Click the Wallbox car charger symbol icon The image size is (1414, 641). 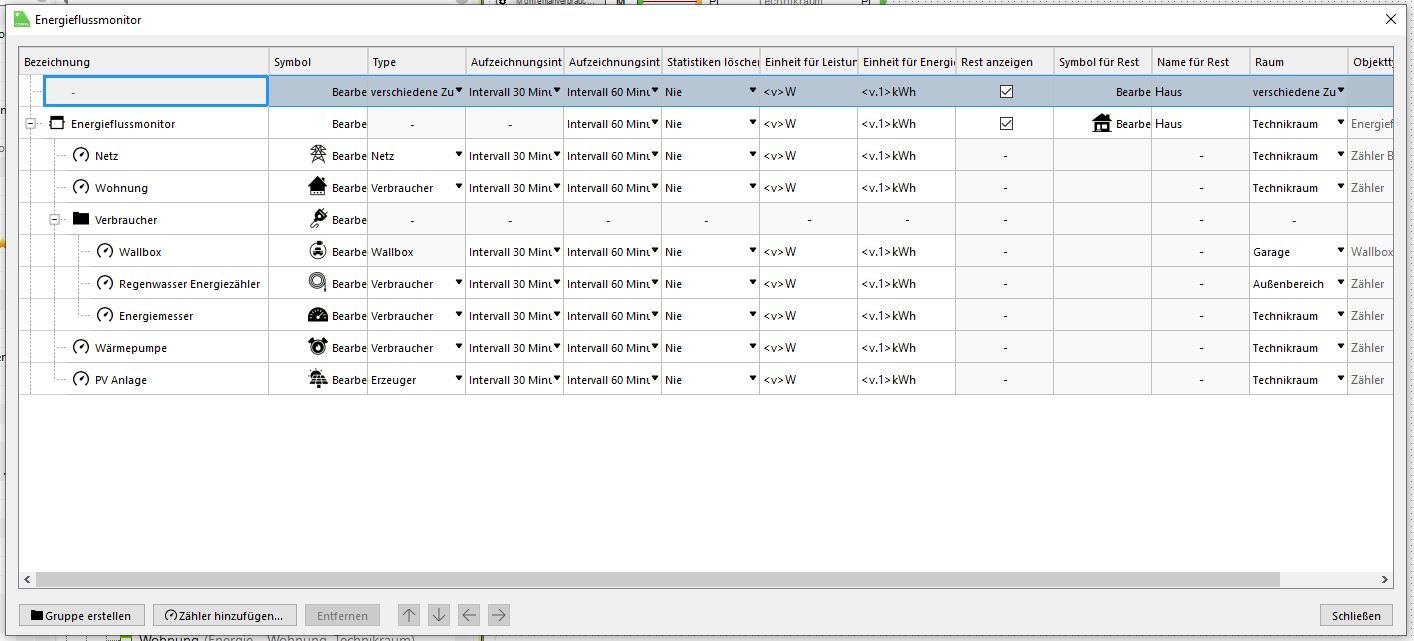click(318, 251)
